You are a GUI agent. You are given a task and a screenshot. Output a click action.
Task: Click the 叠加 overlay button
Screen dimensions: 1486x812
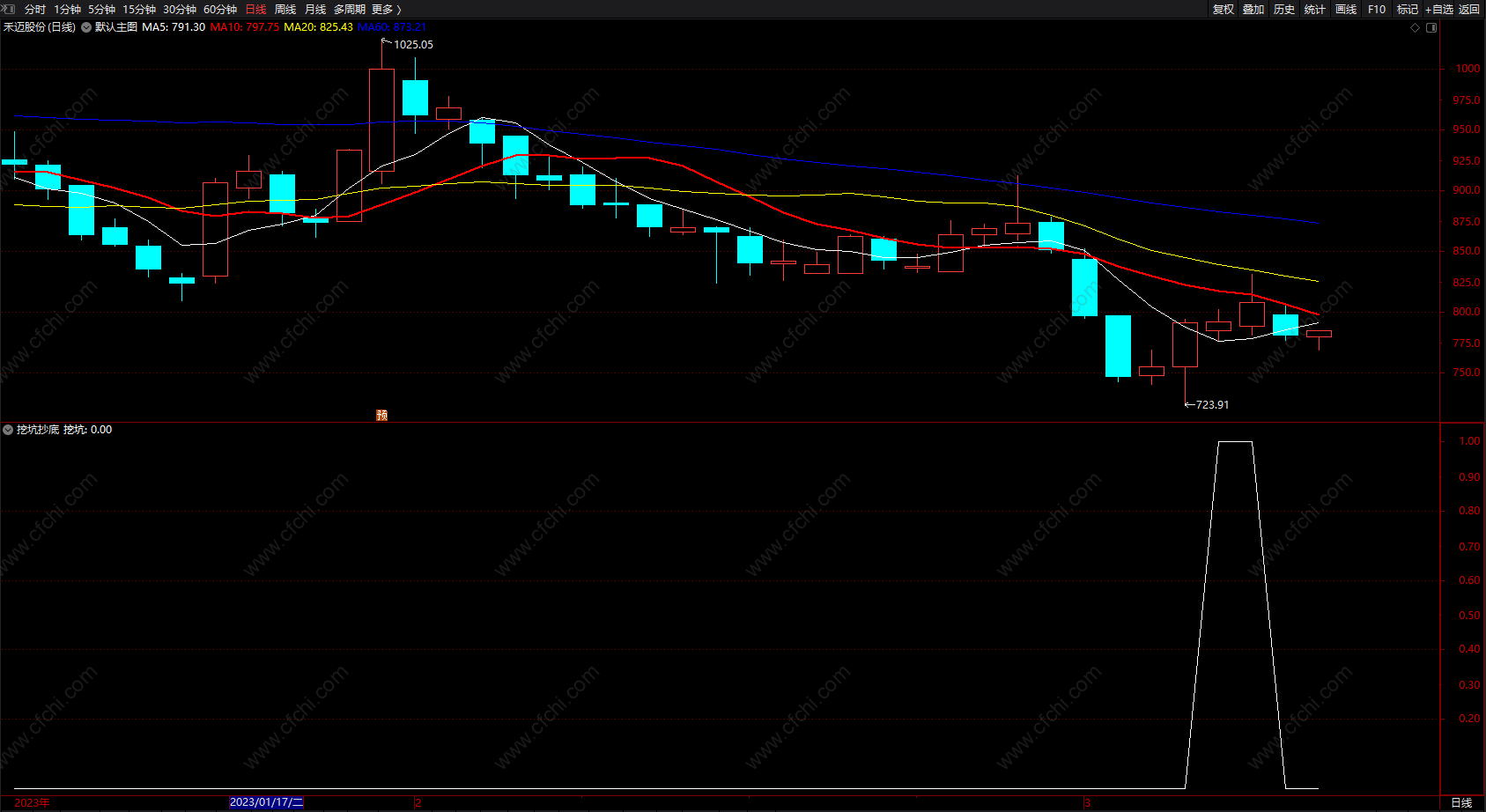coord(1253,10)
